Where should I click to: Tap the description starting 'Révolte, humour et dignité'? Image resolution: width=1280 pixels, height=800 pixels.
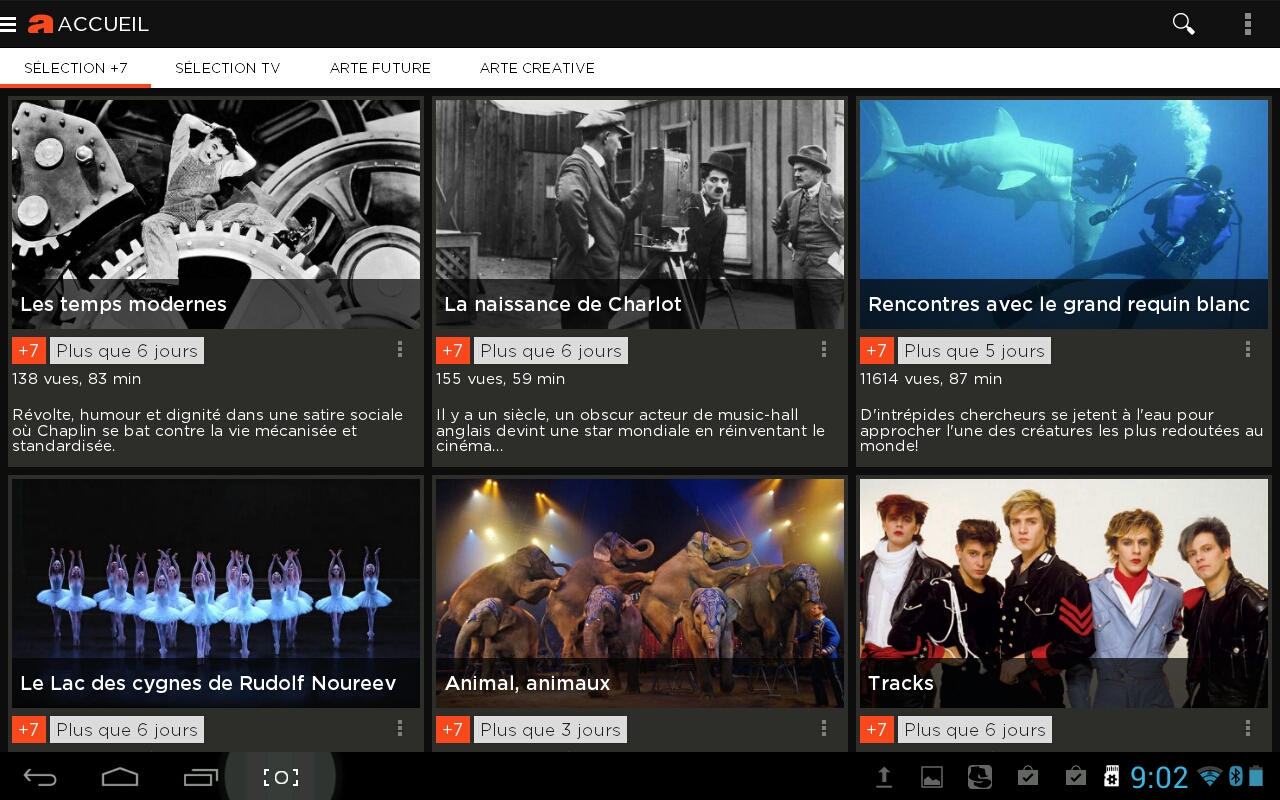(208, 430)
